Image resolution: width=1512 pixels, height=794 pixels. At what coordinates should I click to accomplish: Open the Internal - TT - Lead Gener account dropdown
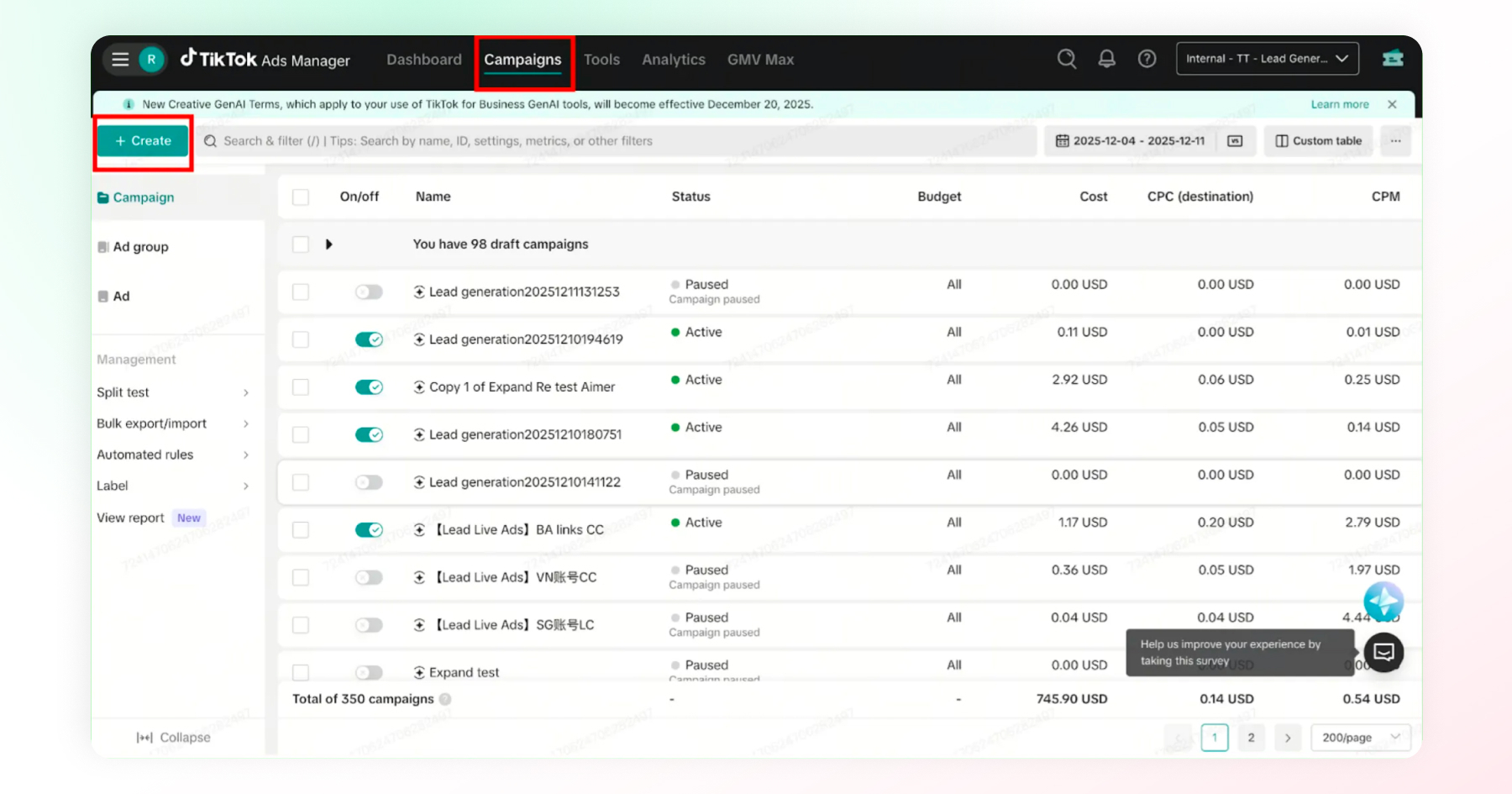(1268, 59)
